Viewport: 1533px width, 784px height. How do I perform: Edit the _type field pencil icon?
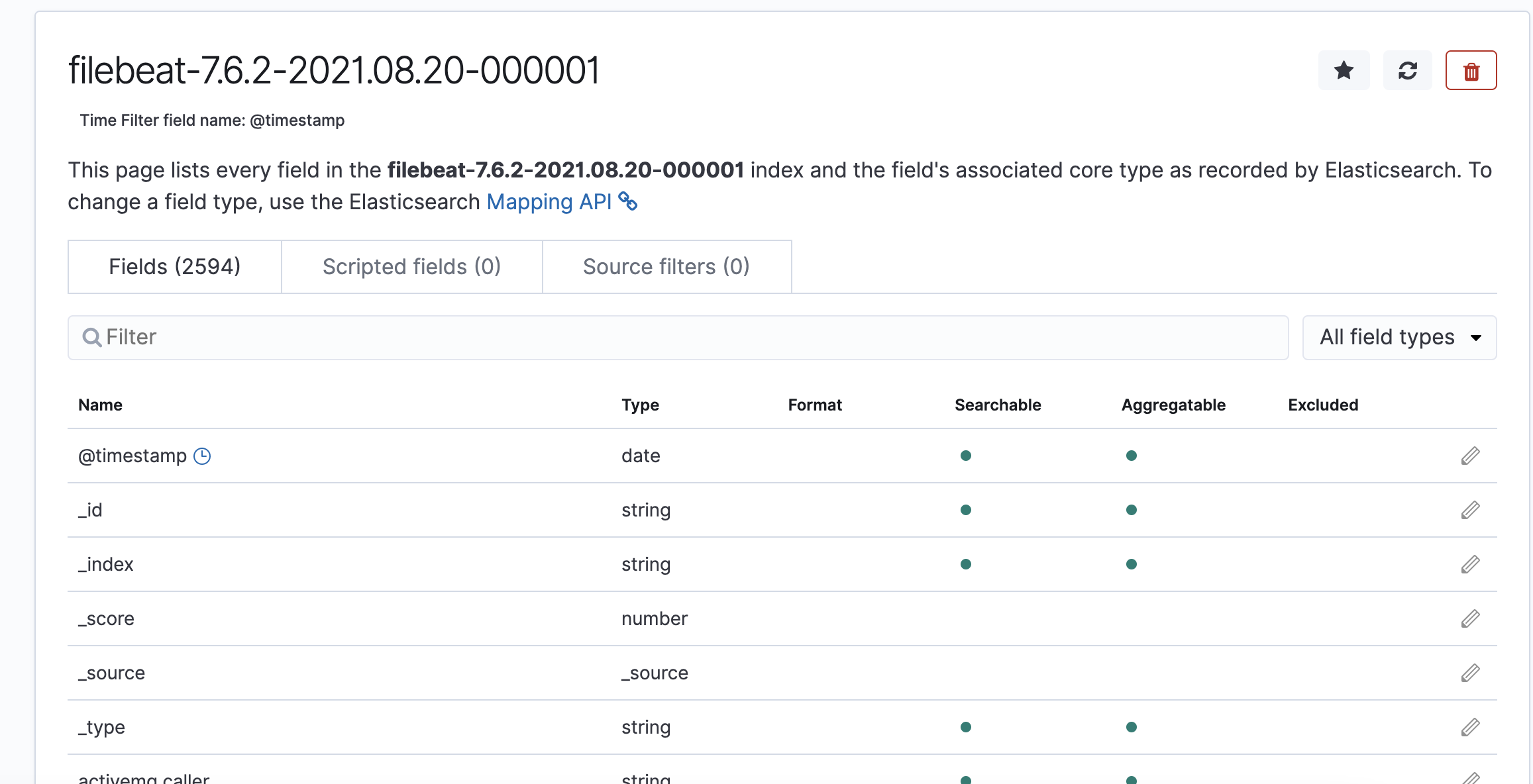pyautogui.click(x=1470, y=727)
